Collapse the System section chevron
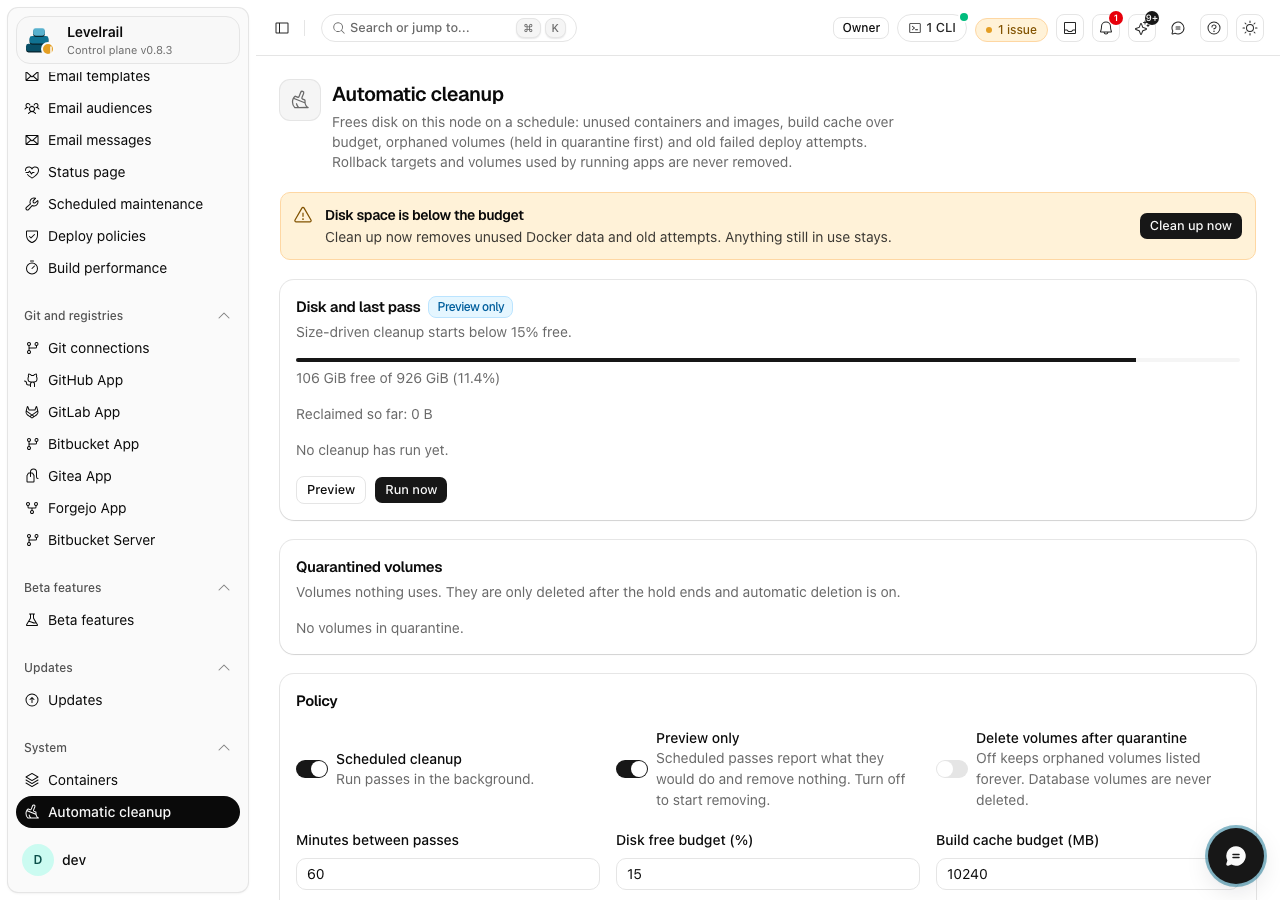 [224, 748]
